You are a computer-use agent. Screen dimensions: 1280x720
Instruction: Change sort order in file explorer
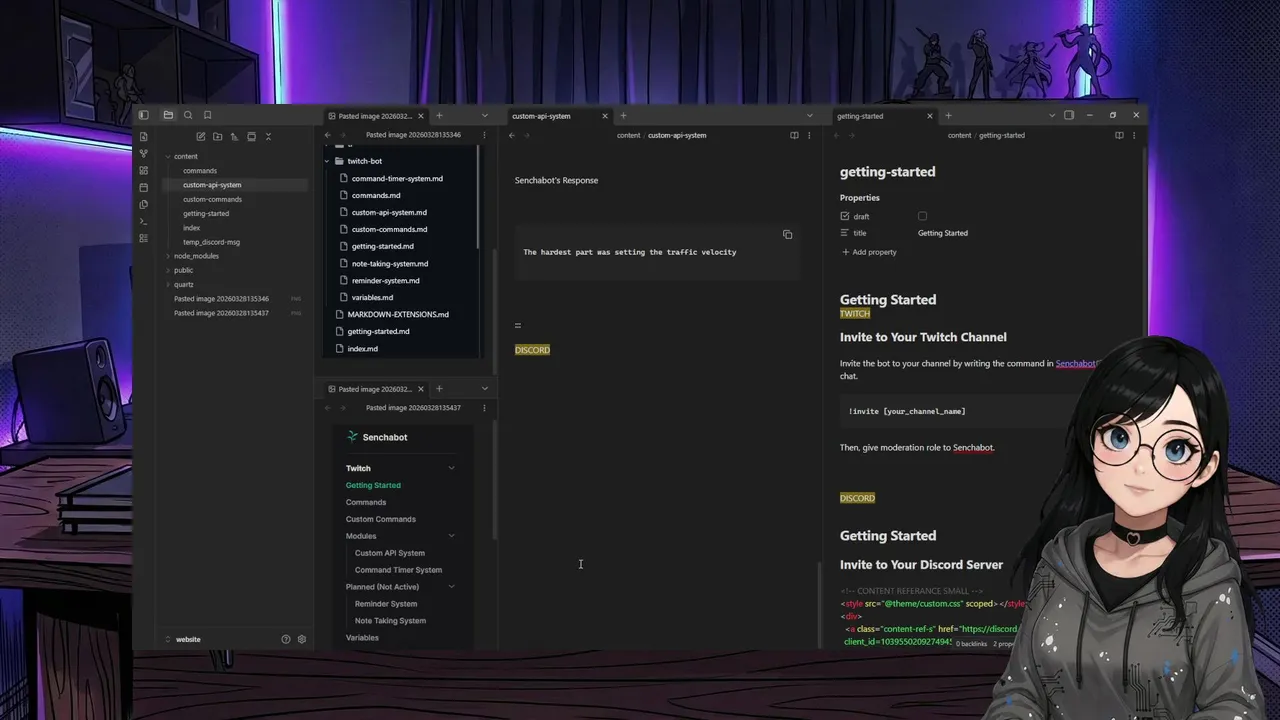pyautogui.click(x=234, y=136)
